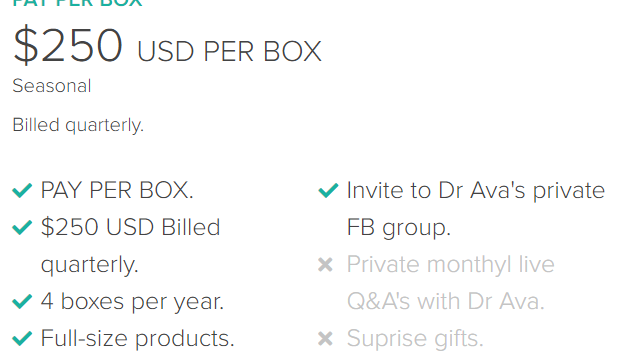
Task: Select the teal PAY PER BOX plan heading
Action: (x=77, y=3)
